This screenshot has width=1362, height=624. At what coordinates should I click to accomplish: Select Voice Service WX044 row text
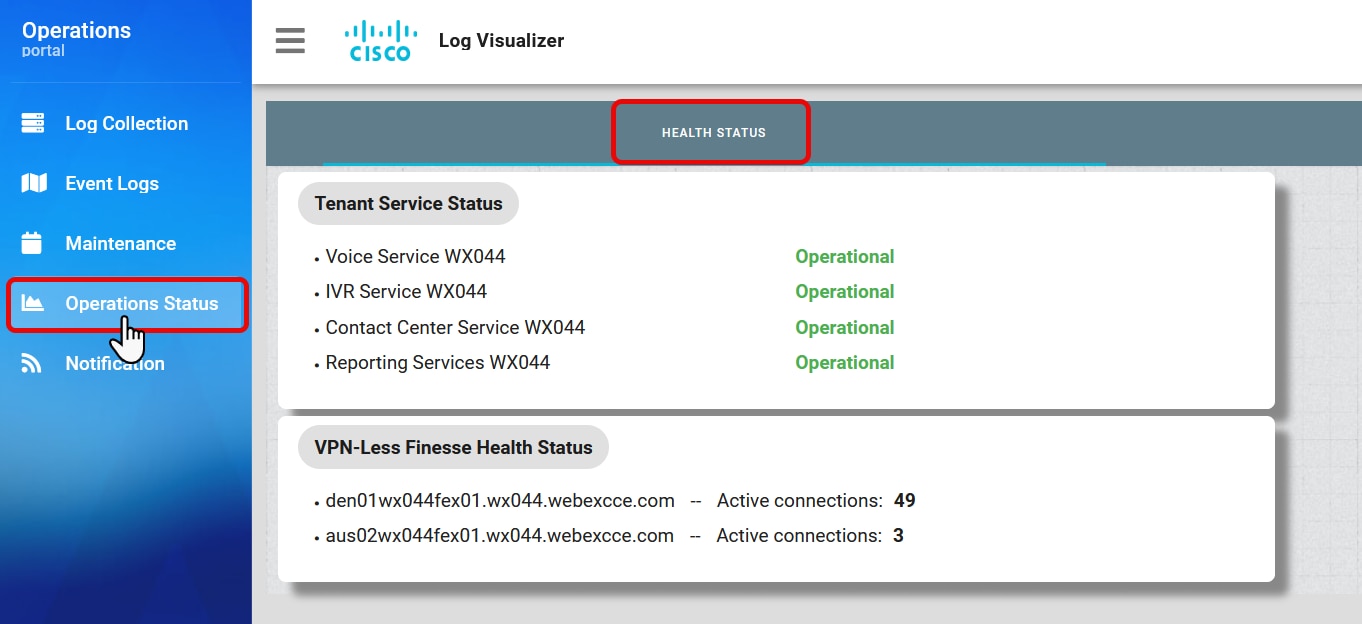(415, 257)
